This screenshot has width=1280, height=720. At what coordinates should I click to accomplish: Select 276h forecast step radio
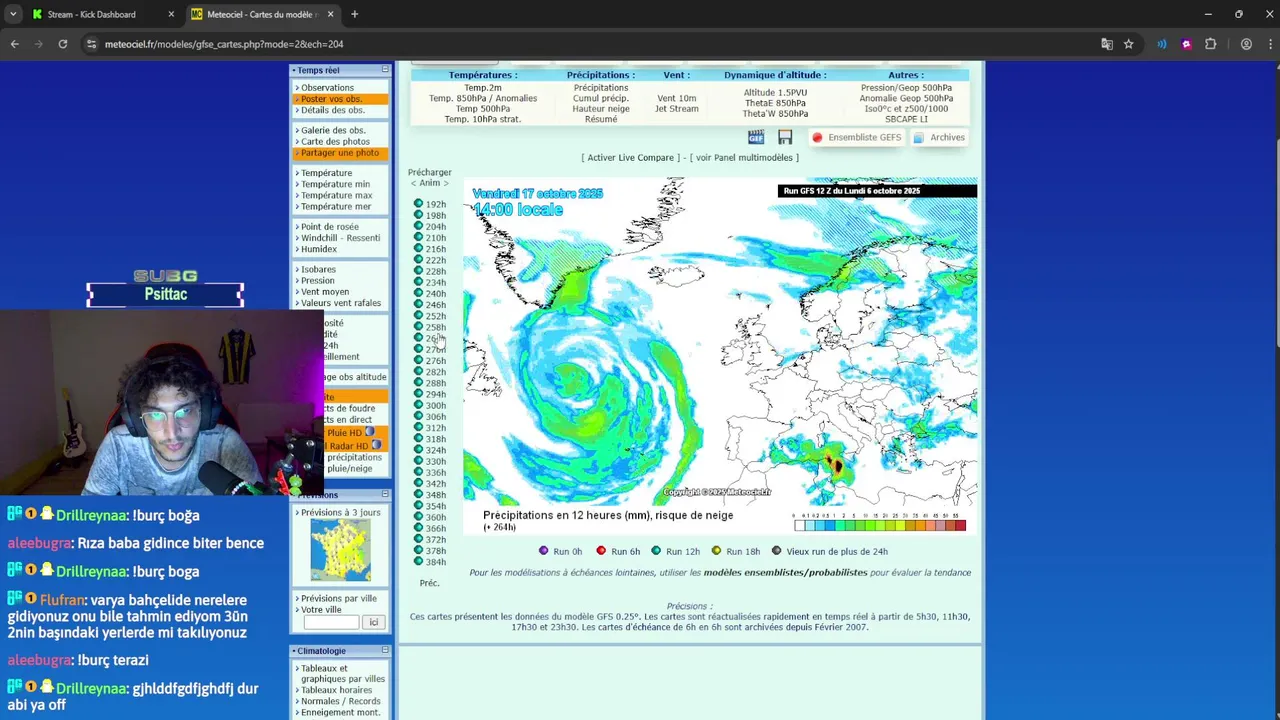click(418, 361)
